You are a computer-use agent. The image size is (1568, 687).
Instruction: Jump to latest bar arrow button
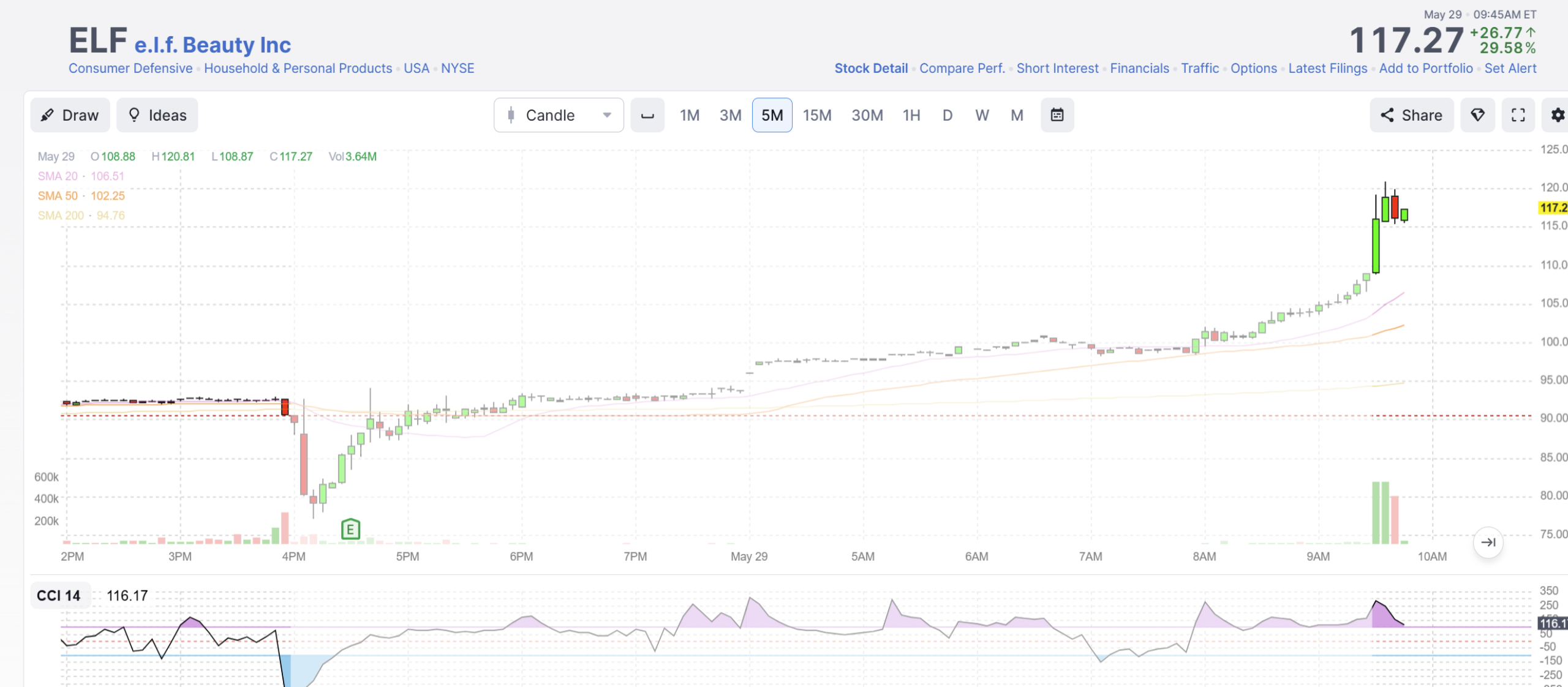coord(1488,542)
